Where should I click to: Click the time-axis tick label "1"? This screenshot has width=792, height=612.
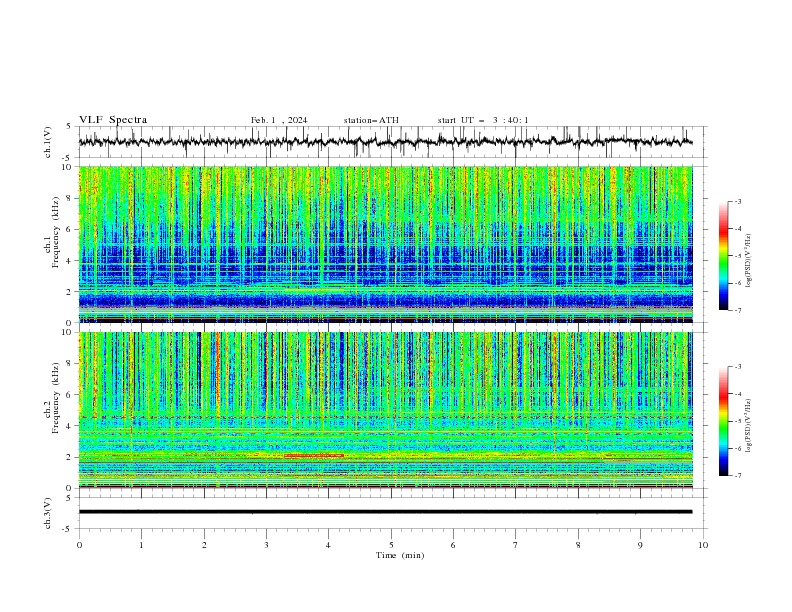click(141, 545)
